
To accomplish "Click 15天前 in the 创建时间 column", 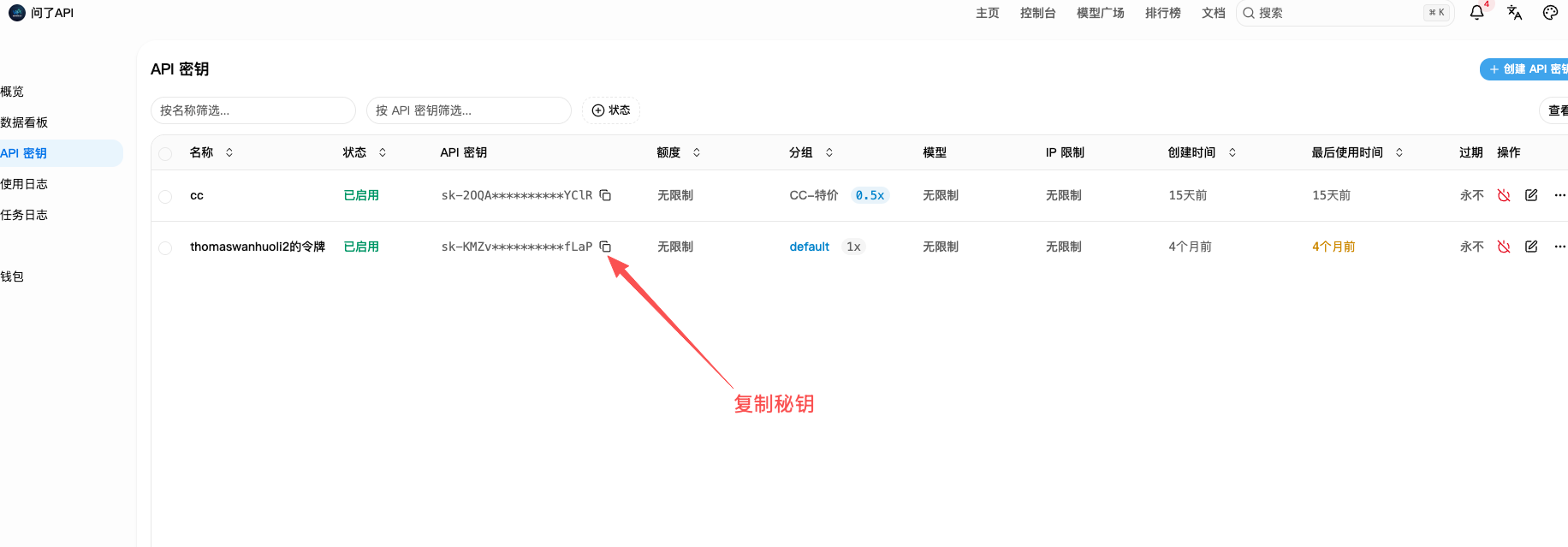I will [x=1188, y=195].
